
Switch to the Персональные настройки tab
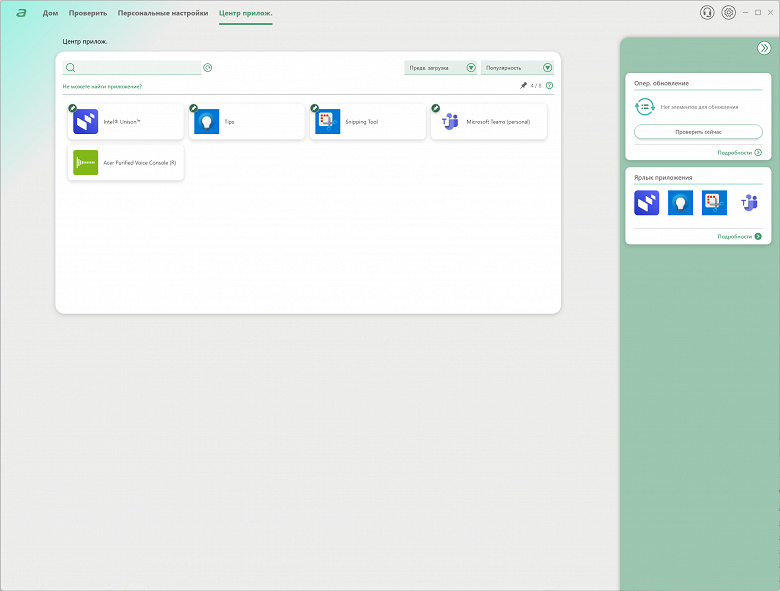pyautogui.click(x=163, y=13)
